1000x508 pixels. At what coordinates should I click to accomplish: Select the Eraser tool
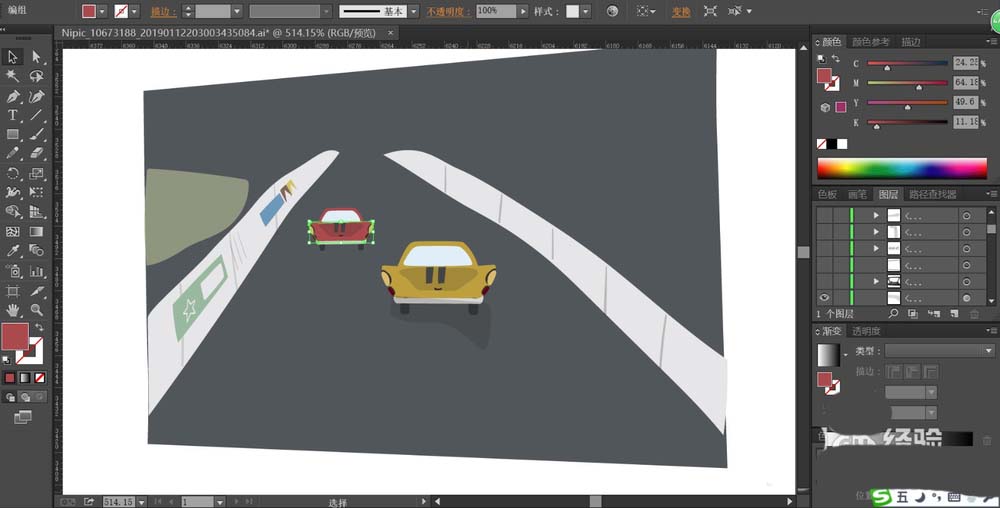(36, 154)
